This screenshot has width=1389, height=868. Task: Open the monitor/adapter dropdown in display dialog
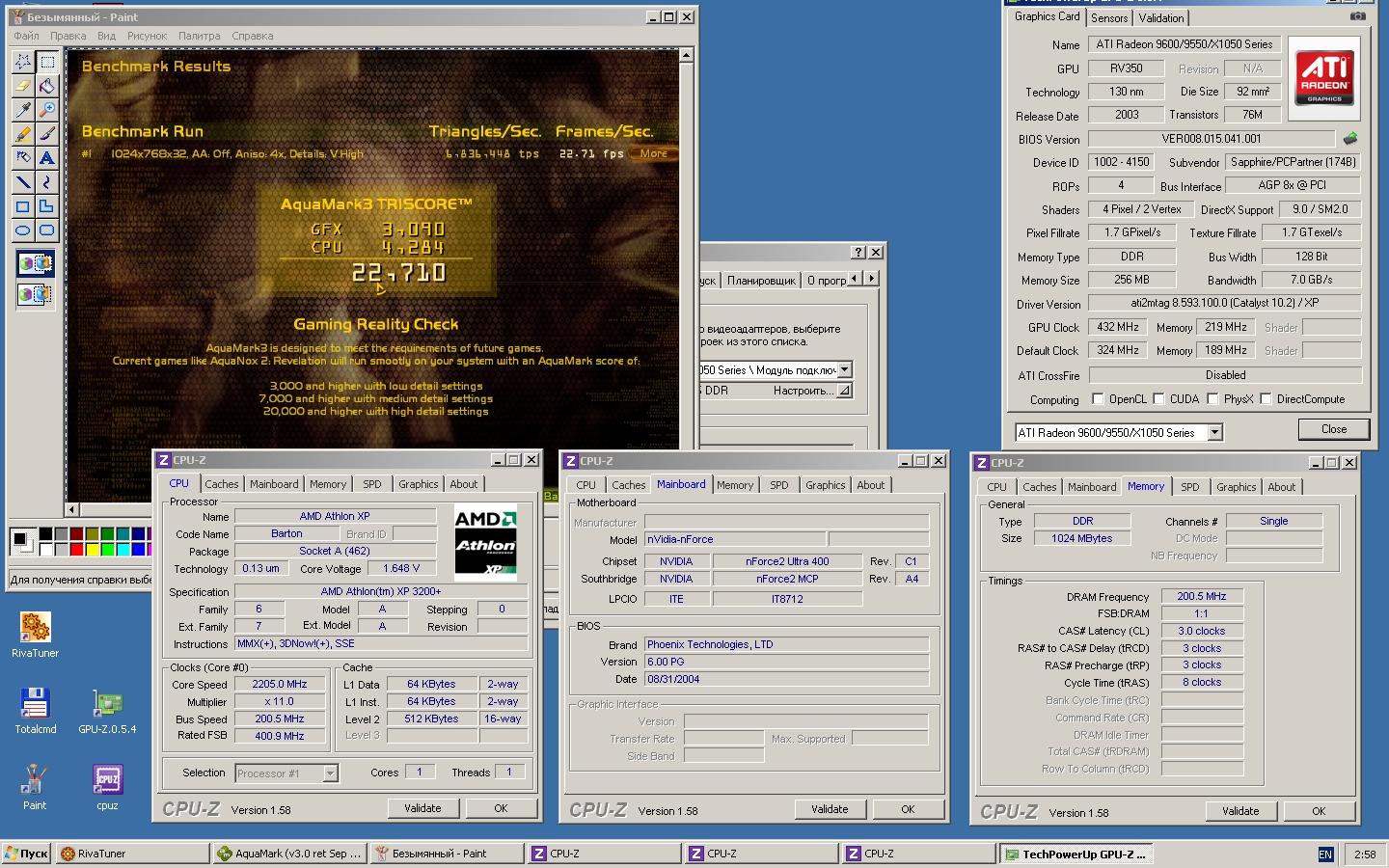(844, 369)
